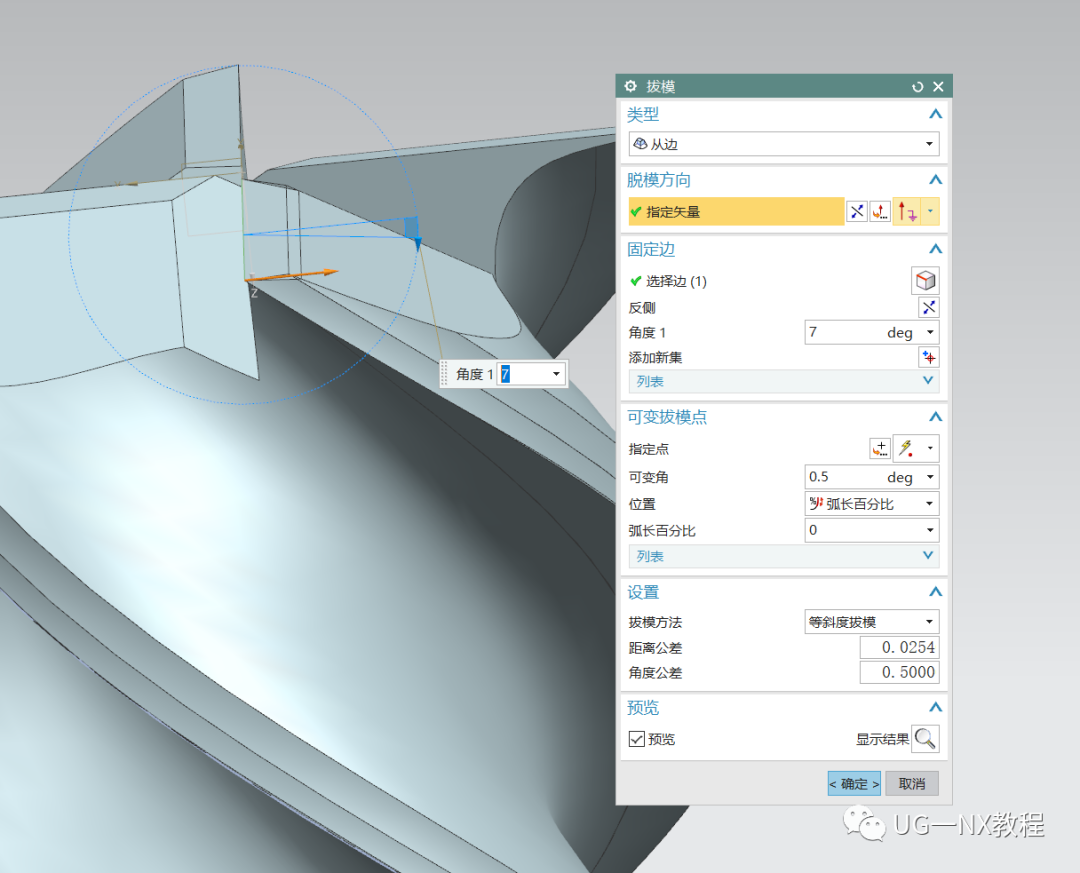Open the 拔模方法 等斜度拔模 dropdown

tap(872, 622)
